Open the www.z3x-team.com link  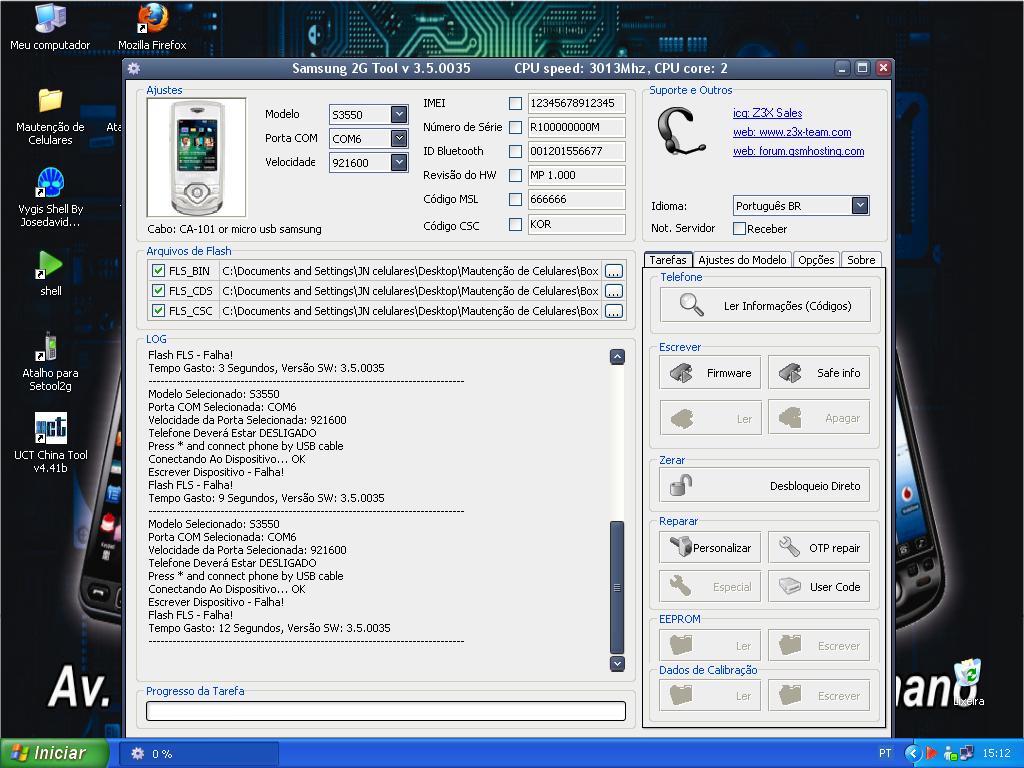coord(792,132)
